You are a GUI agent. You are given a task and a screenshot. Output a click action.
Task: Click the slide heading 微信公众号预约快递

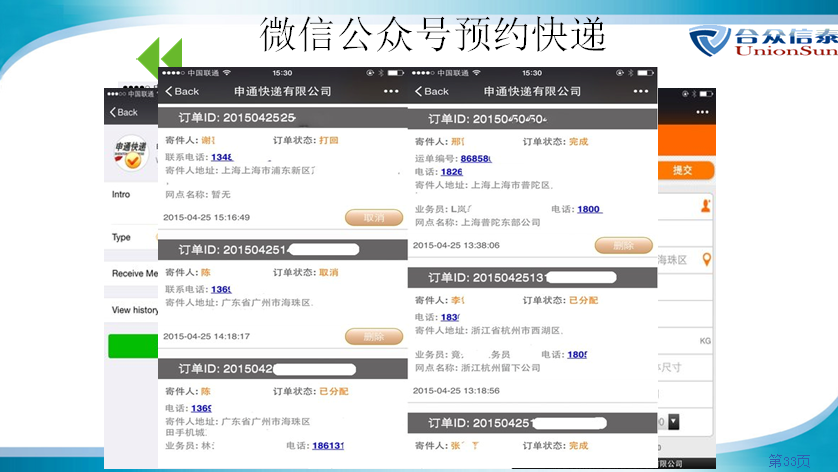[x=432, y=34]
